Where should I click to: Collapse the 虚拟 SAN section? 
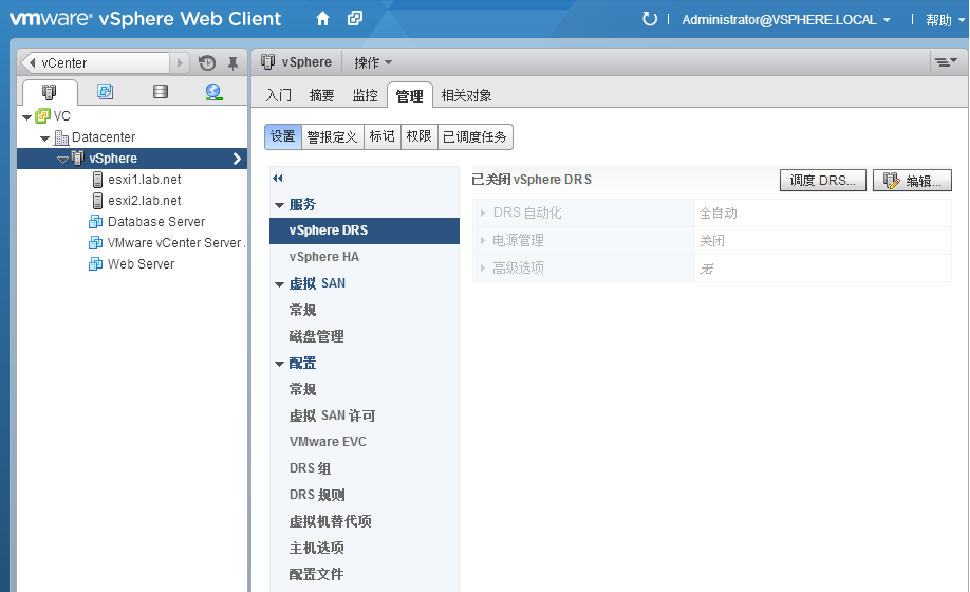point(280,285)
